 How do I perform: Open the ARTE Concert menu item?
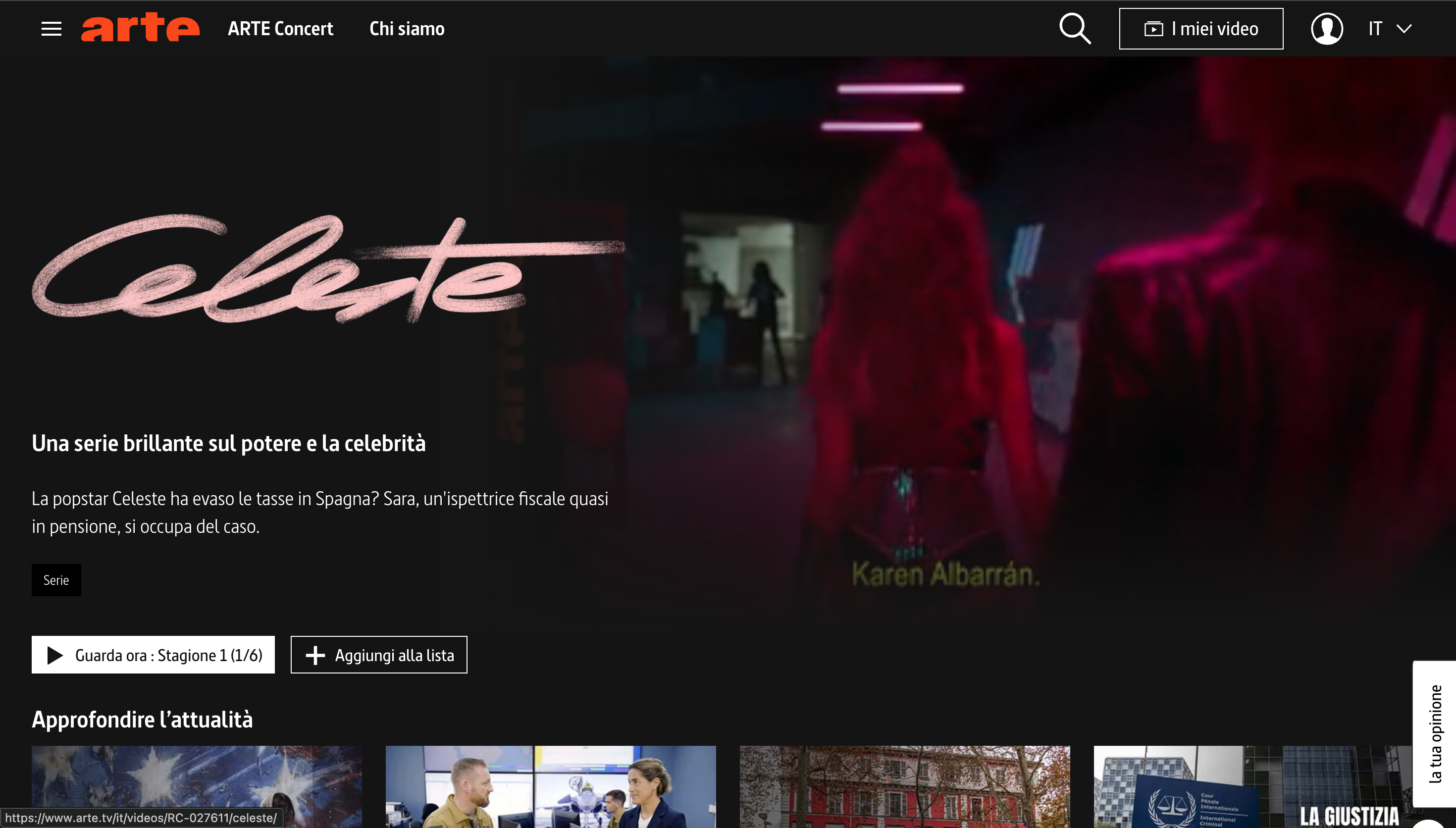pos(280,28)
